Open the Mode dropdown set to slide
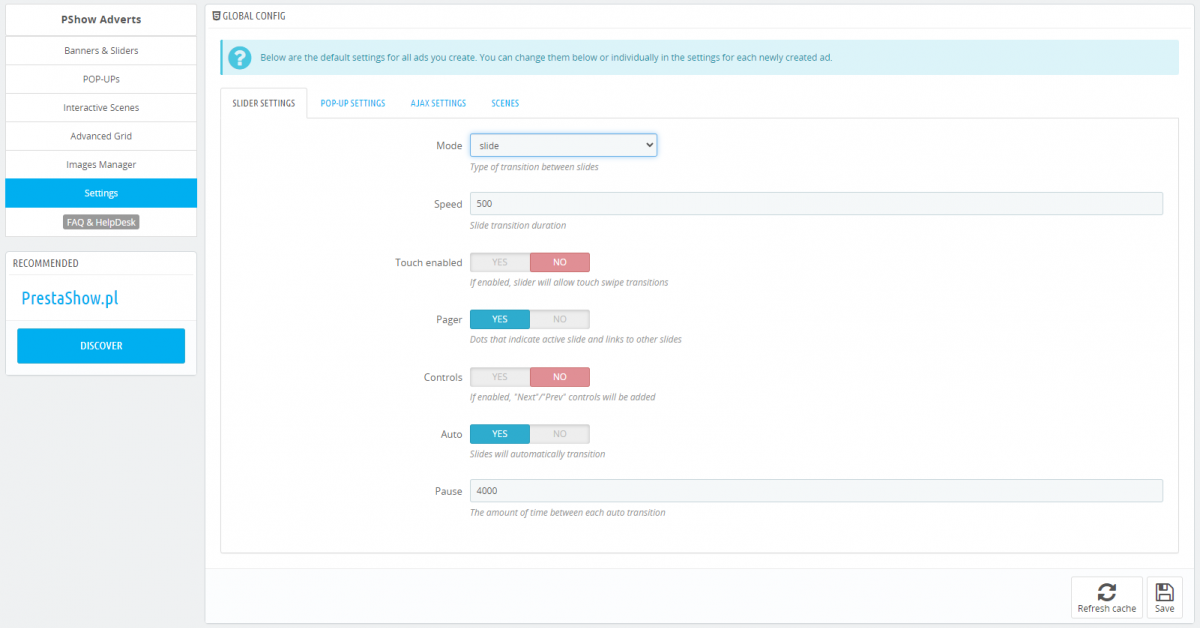This screenshot has height=628, width=1200. point(563,145)
